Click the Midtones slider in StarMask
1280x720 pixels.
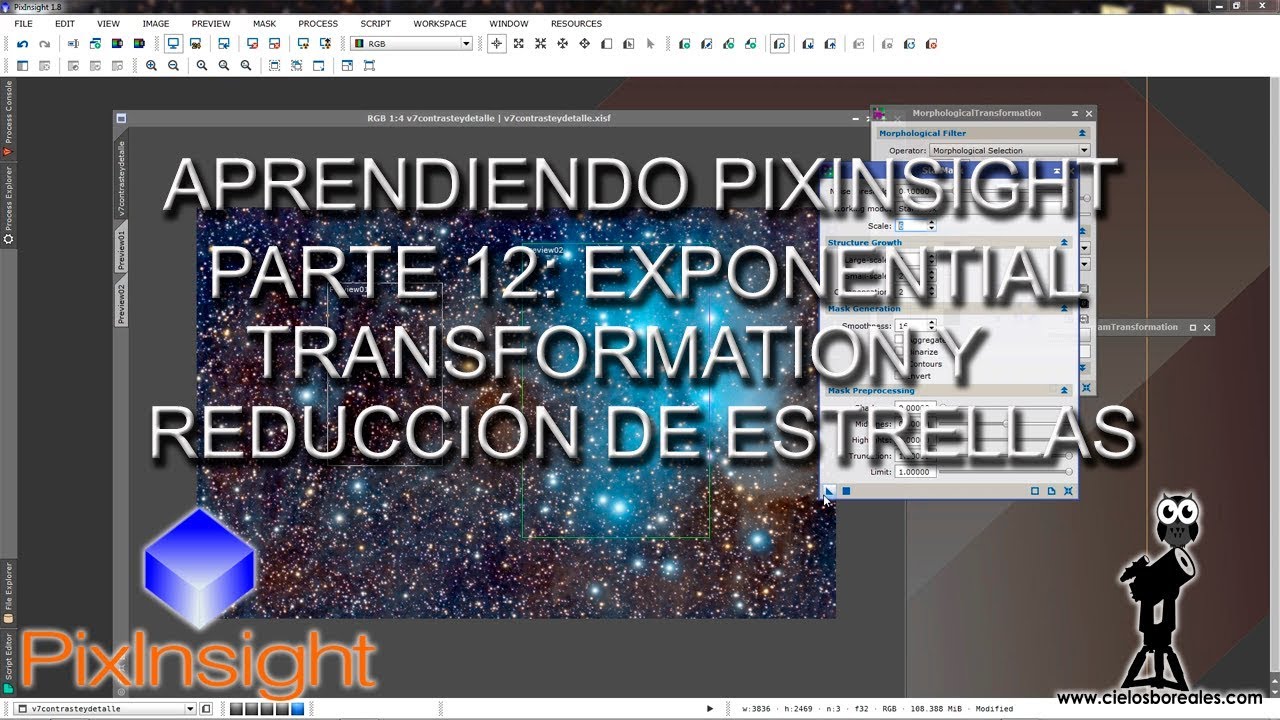(1005, 424)
